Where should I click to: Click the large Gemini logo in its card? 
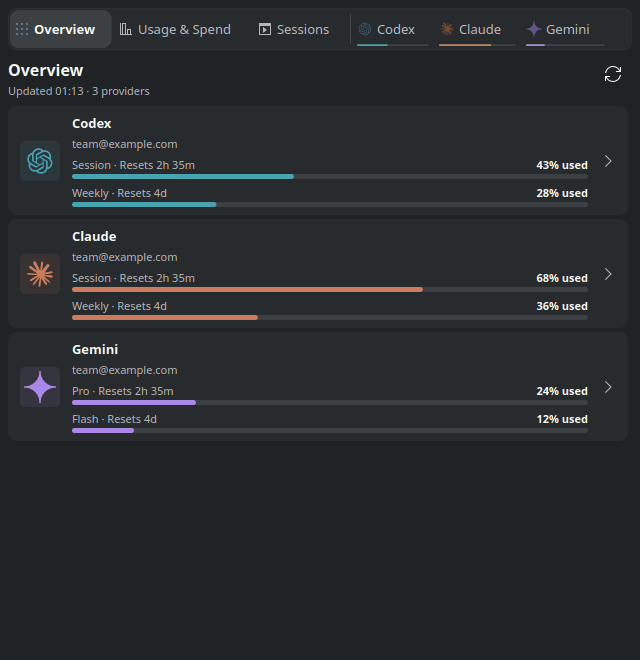(x=40, y=387)
